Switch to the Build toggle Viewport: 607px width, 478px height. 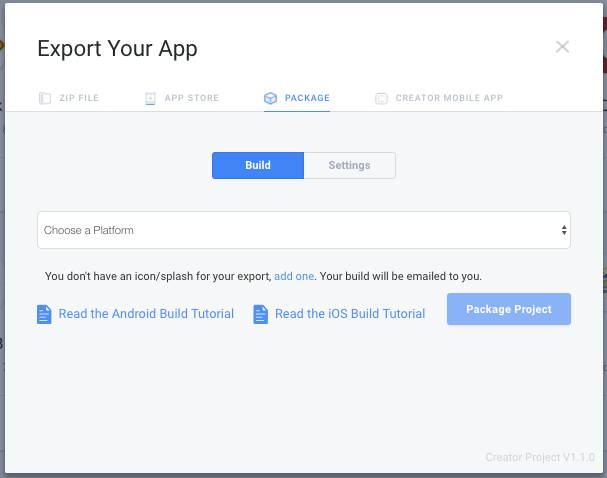coord(258,165)
